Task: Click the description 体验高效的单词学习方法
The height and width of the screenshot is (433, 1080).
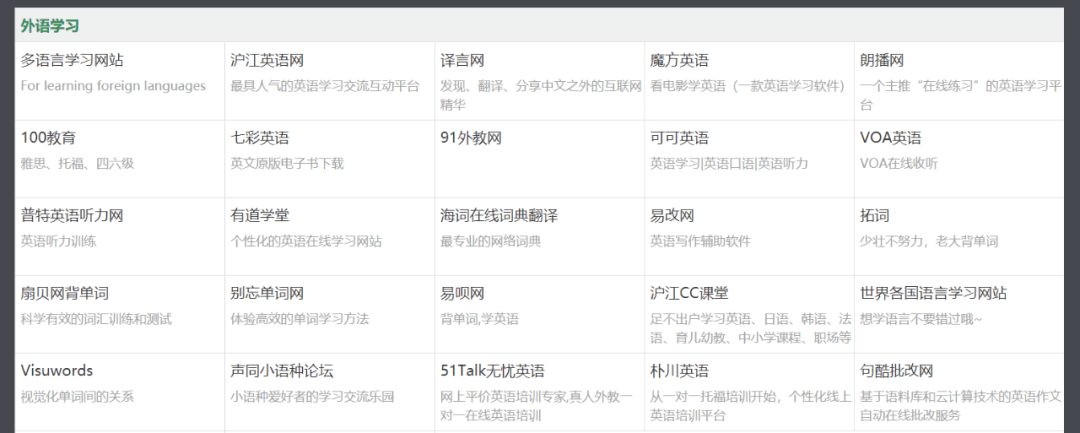Action: [300, 319]
